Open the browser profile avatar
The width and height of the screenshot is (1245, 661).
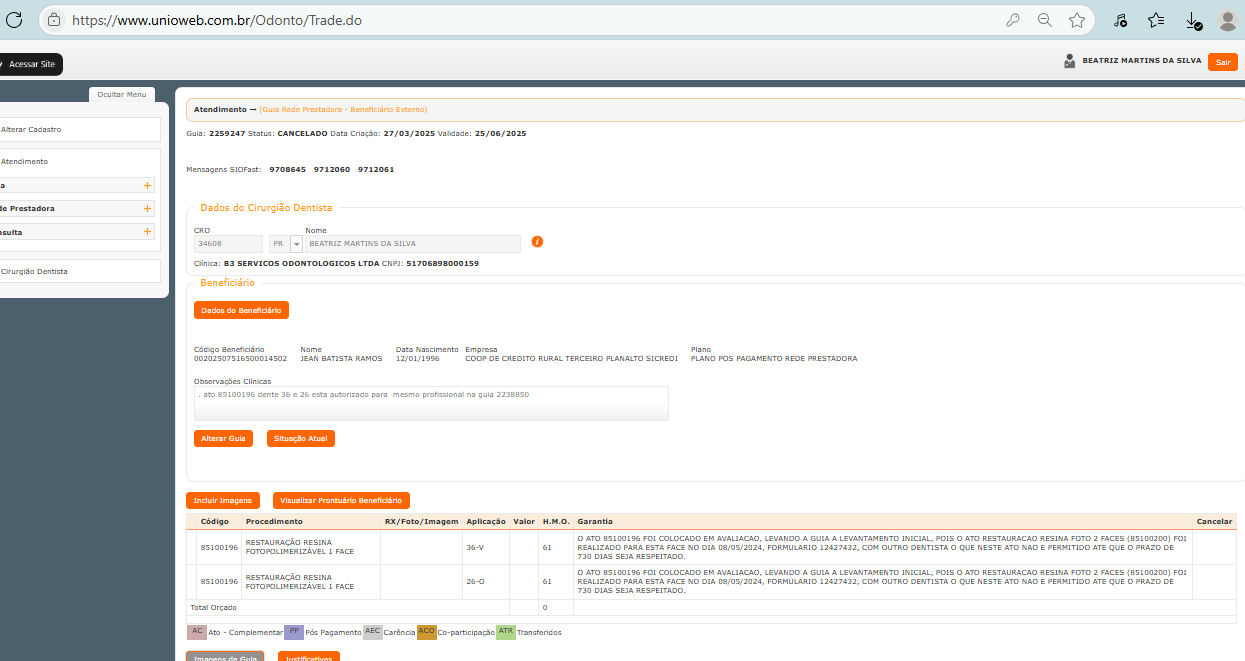pos(1227,20)
